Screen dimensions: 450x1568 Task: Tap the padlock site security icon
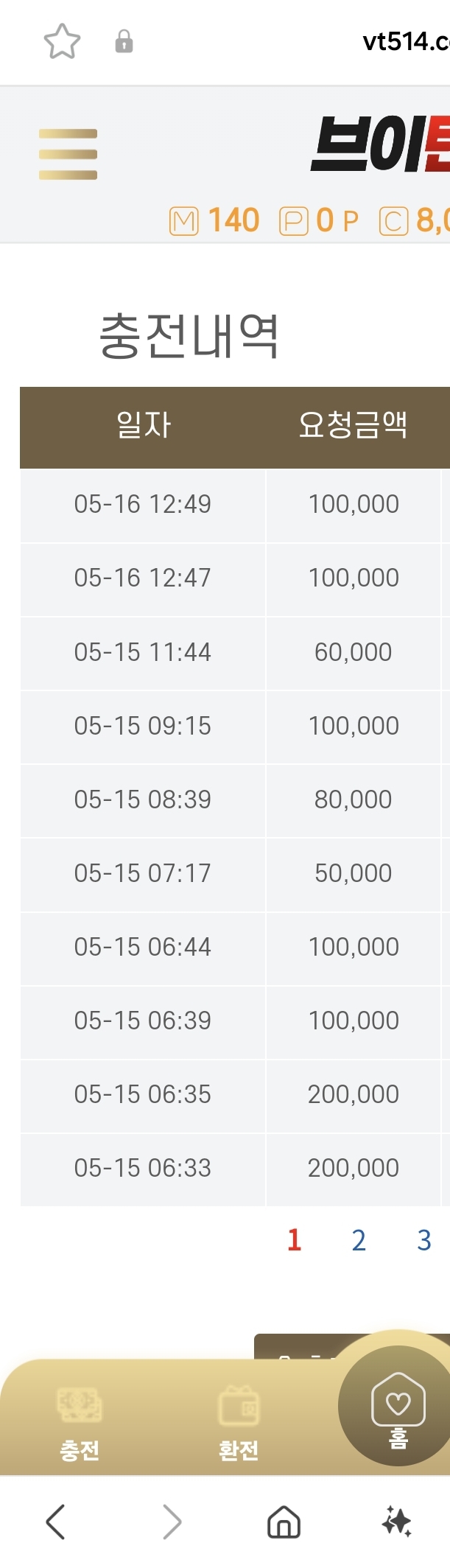pyautogui.click(x=124, y=41)
